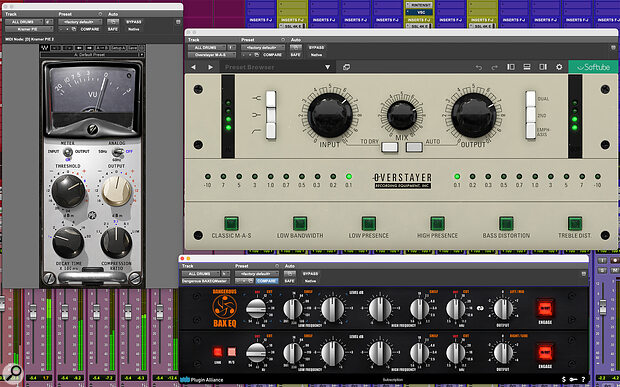The width and height of the screenshot is (620, 387).
Task: Toggle the bottom panel layout icon in Overstayer
Action: (x=527, y=67)
